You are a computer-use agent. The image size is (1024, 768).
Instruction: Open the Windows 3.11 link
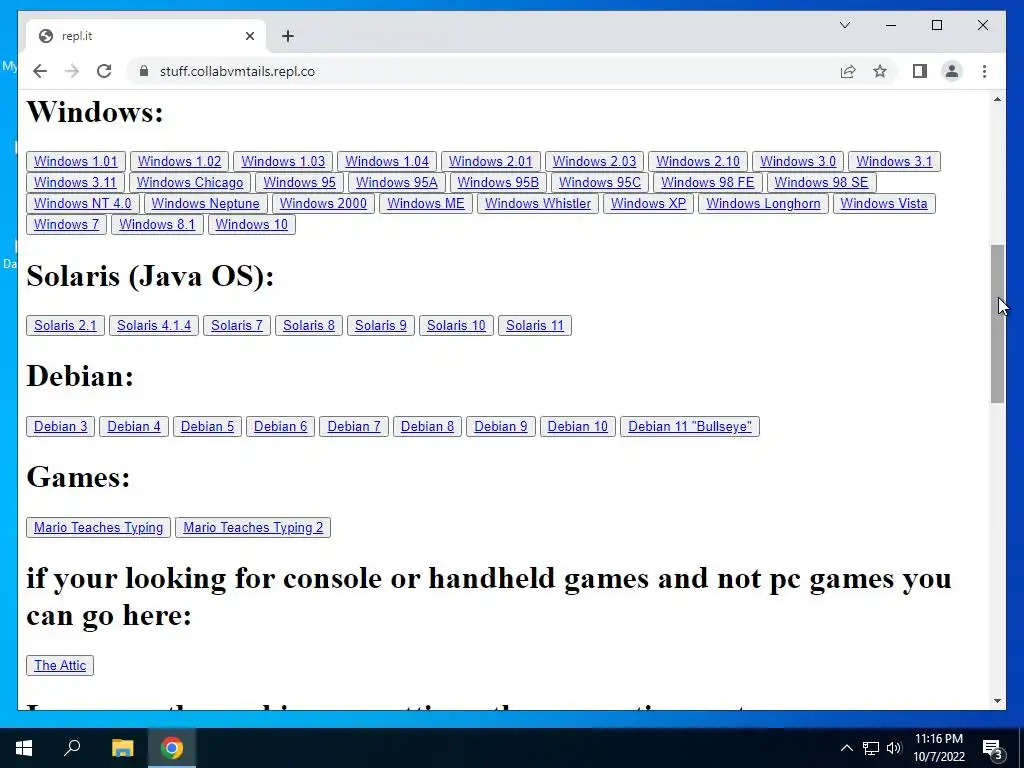[75, 182]
